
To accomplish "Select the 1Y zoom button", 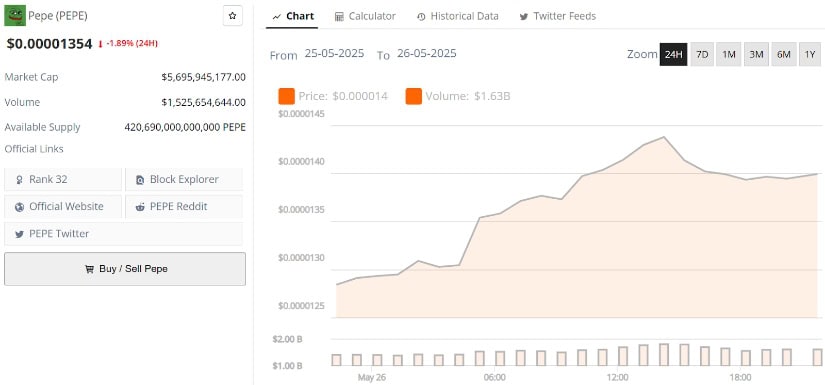I will (810, 54).
